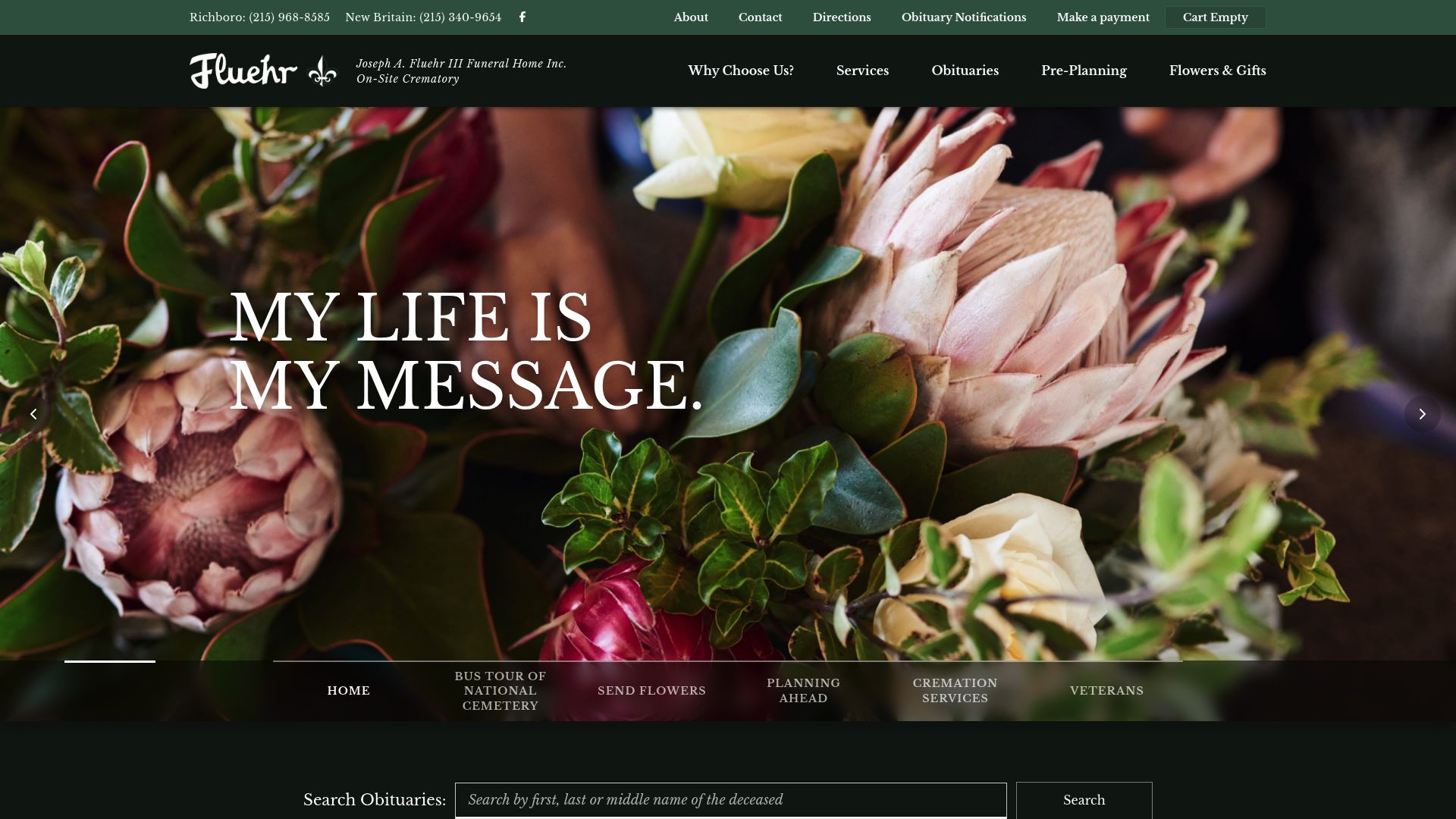Open the Obituaries menu
The image size is (1456, 819).
point(965,70)
